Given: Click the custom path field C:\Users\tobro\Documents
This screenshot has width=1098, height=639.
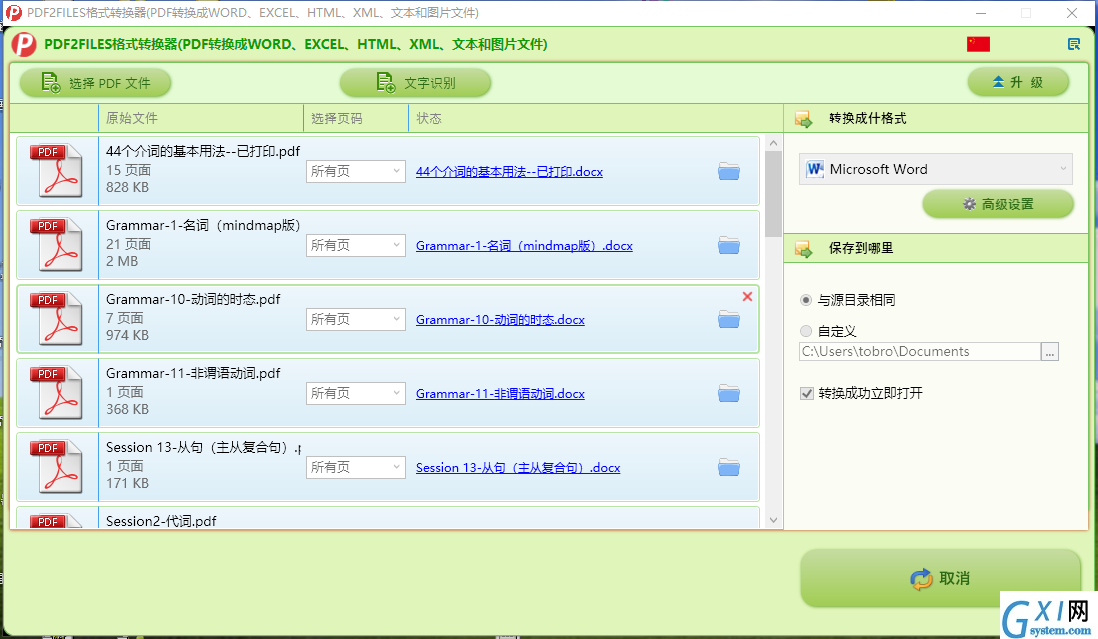Looking at the screenshot, I should pos(919,352).
